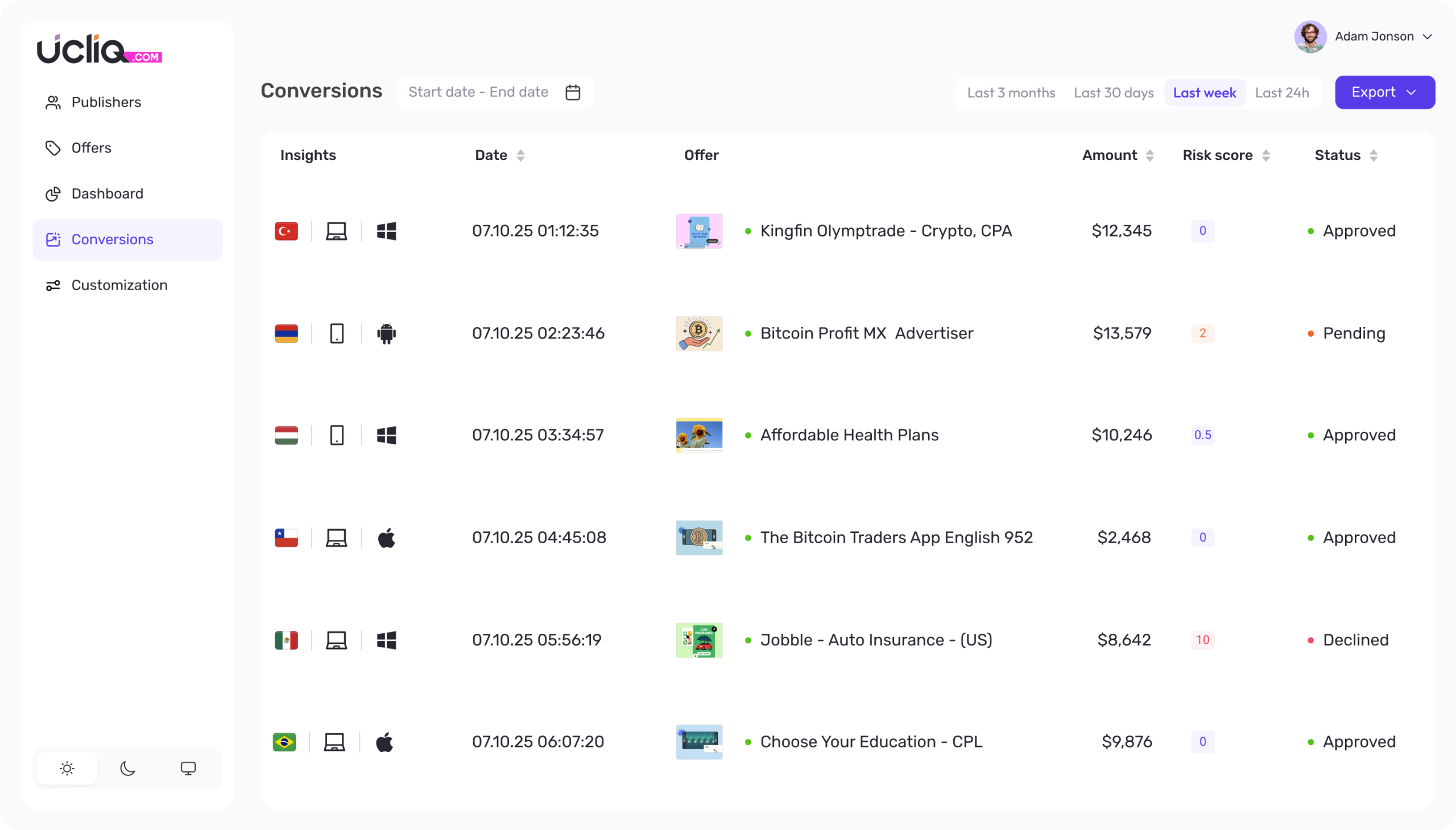
Task: Select the Last 30 days tab
Action: point(1114,92)
